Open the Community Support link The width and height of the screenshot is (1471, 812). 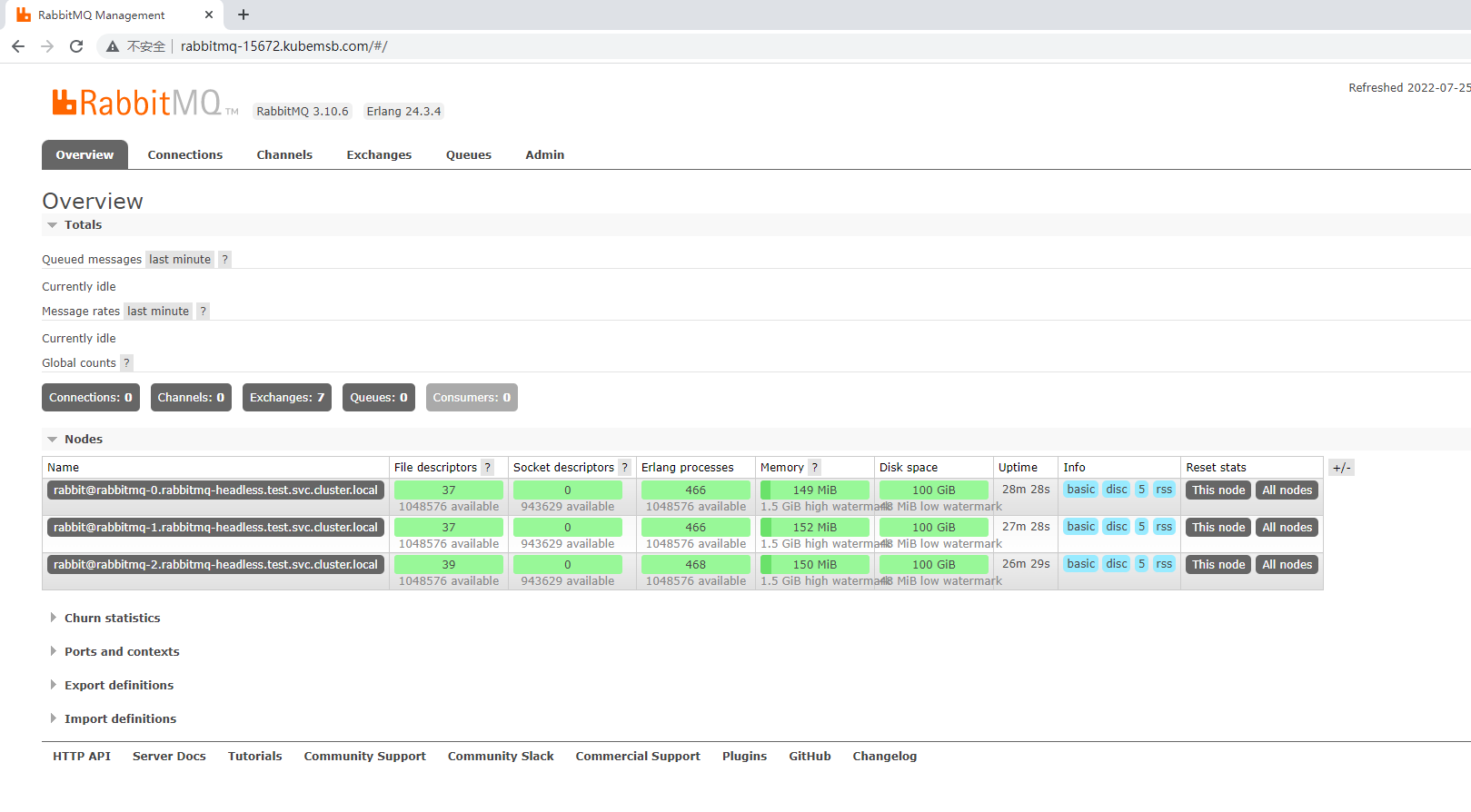click(x=364, y=757)
